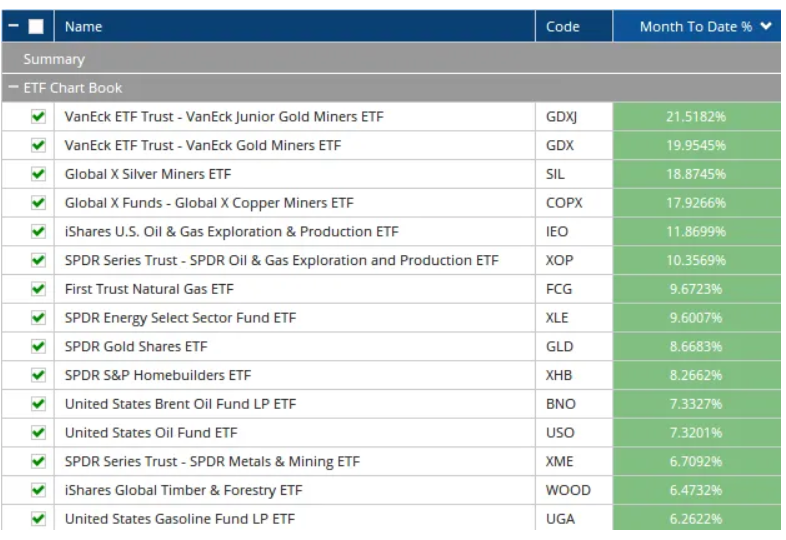
Task: Toggle checkbox for SPDR Gold Shares ETF
Action: click(x=39, y=347)
